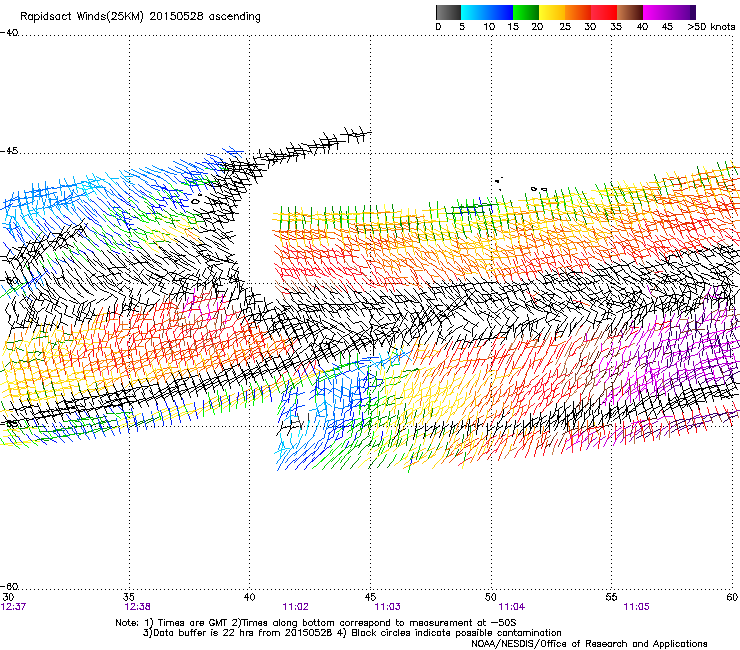
Task: Click the 11:05 pass time label
Action: coord(636,607)
